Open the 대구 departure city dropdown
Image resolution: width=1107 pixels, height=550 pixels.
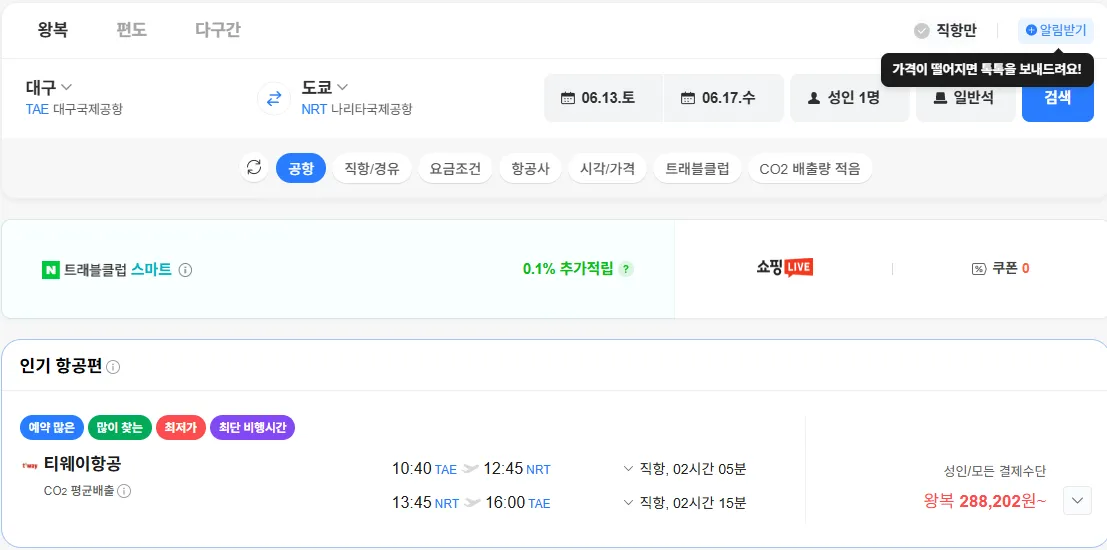pos(49,87)
